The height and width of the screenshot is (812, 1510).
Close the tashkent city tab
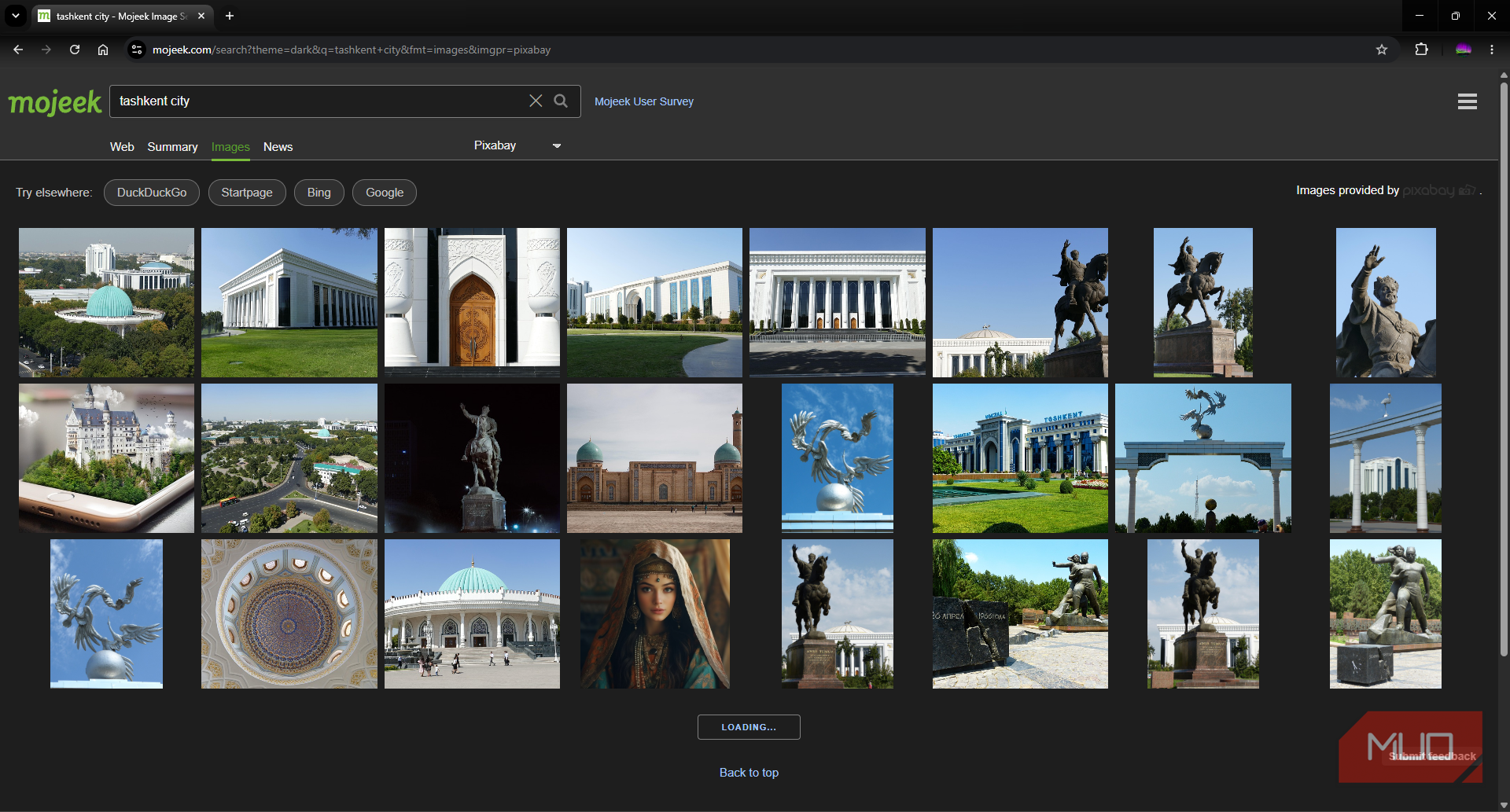click(x=201, y=16)
